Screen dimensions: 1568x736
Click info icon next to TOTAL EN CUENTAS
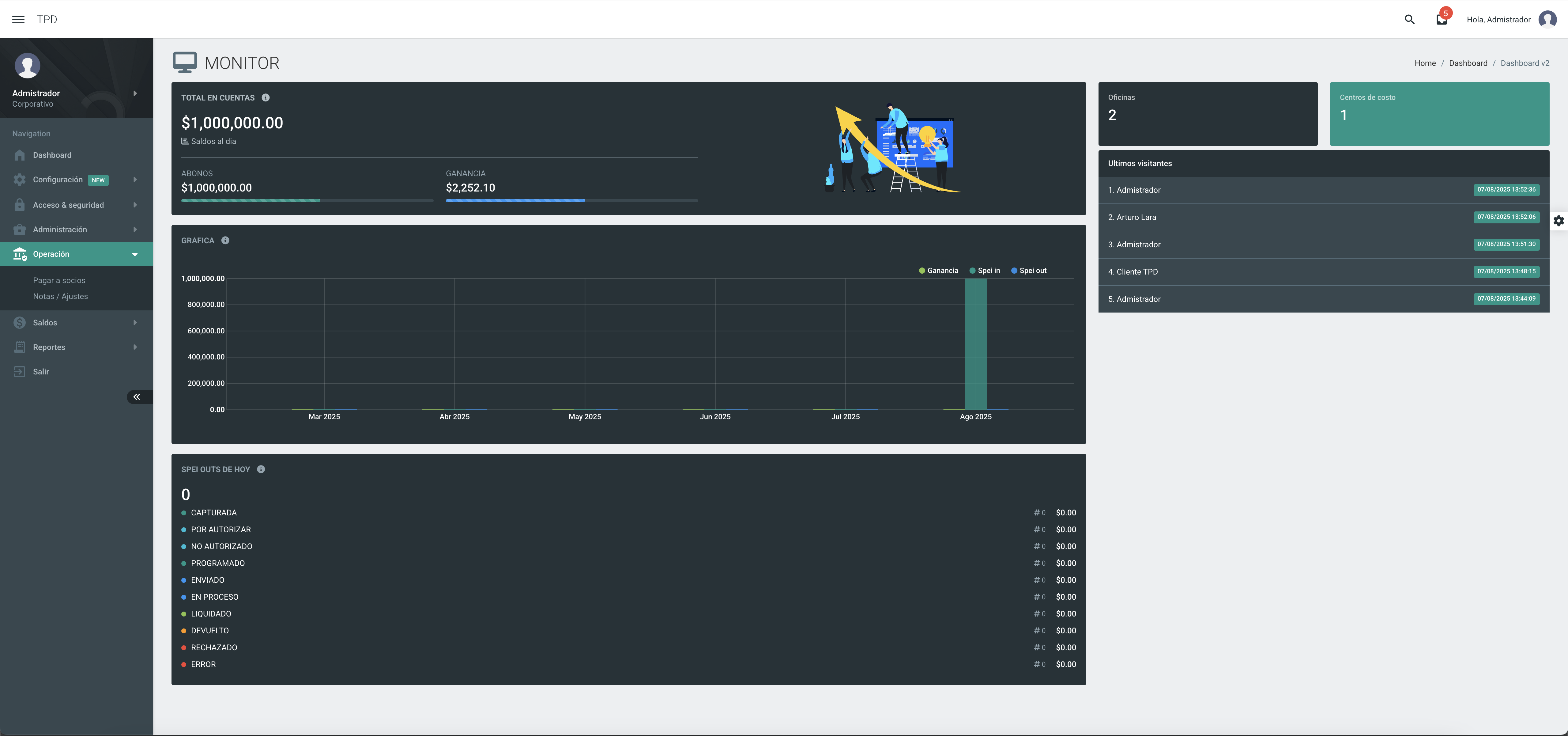(x=266, y=97)
